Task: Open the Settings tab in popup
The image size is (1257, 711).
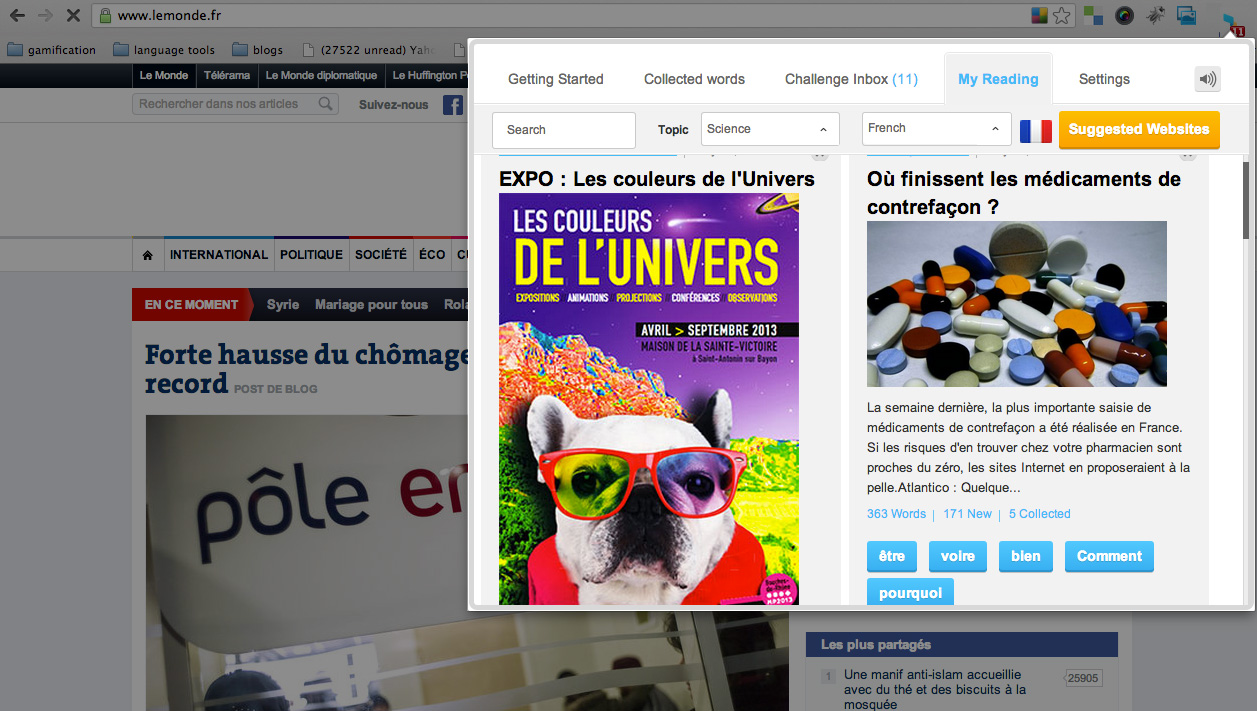Action: point(1104,79)
